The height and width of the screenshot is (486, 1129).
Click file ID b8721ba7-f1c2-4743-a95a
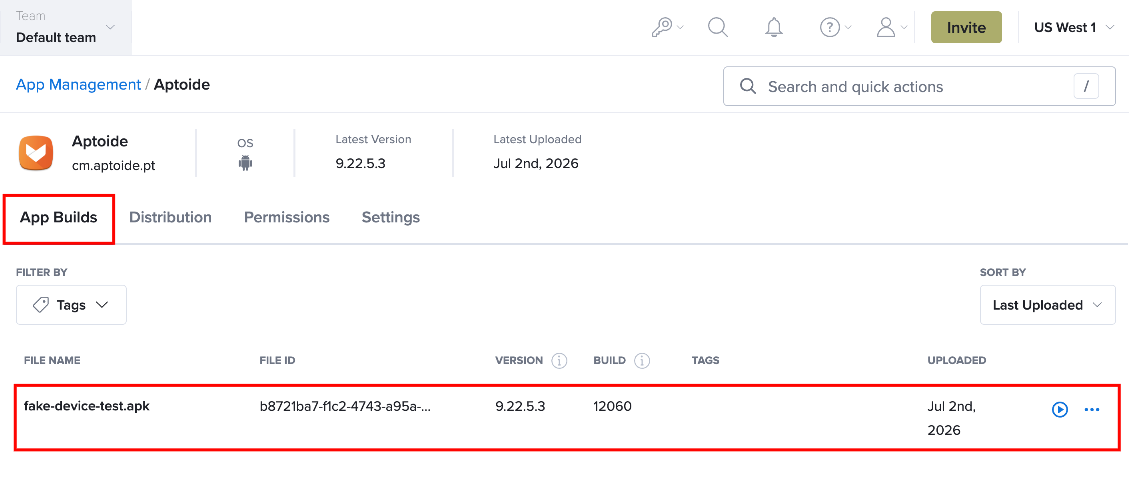click(345, 406)
